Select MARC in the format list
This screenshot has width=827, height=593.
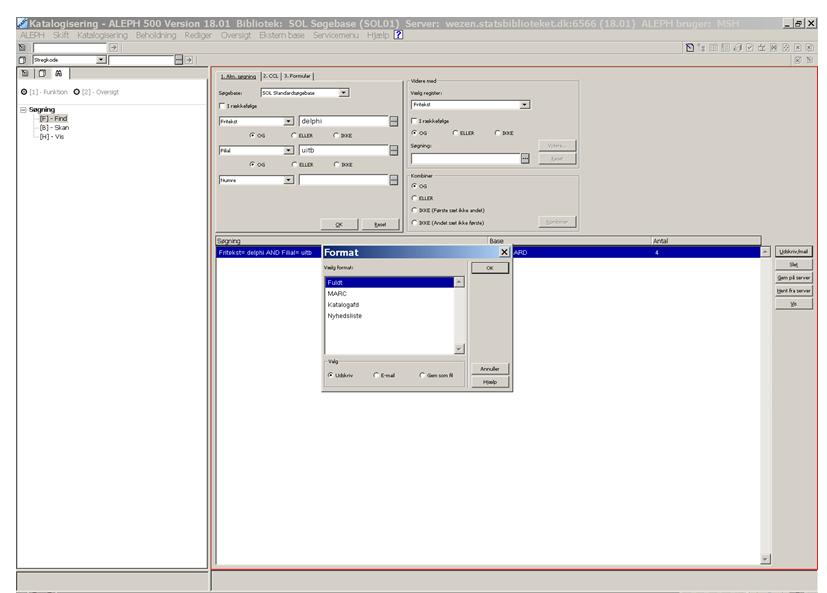tap(337, 294)
